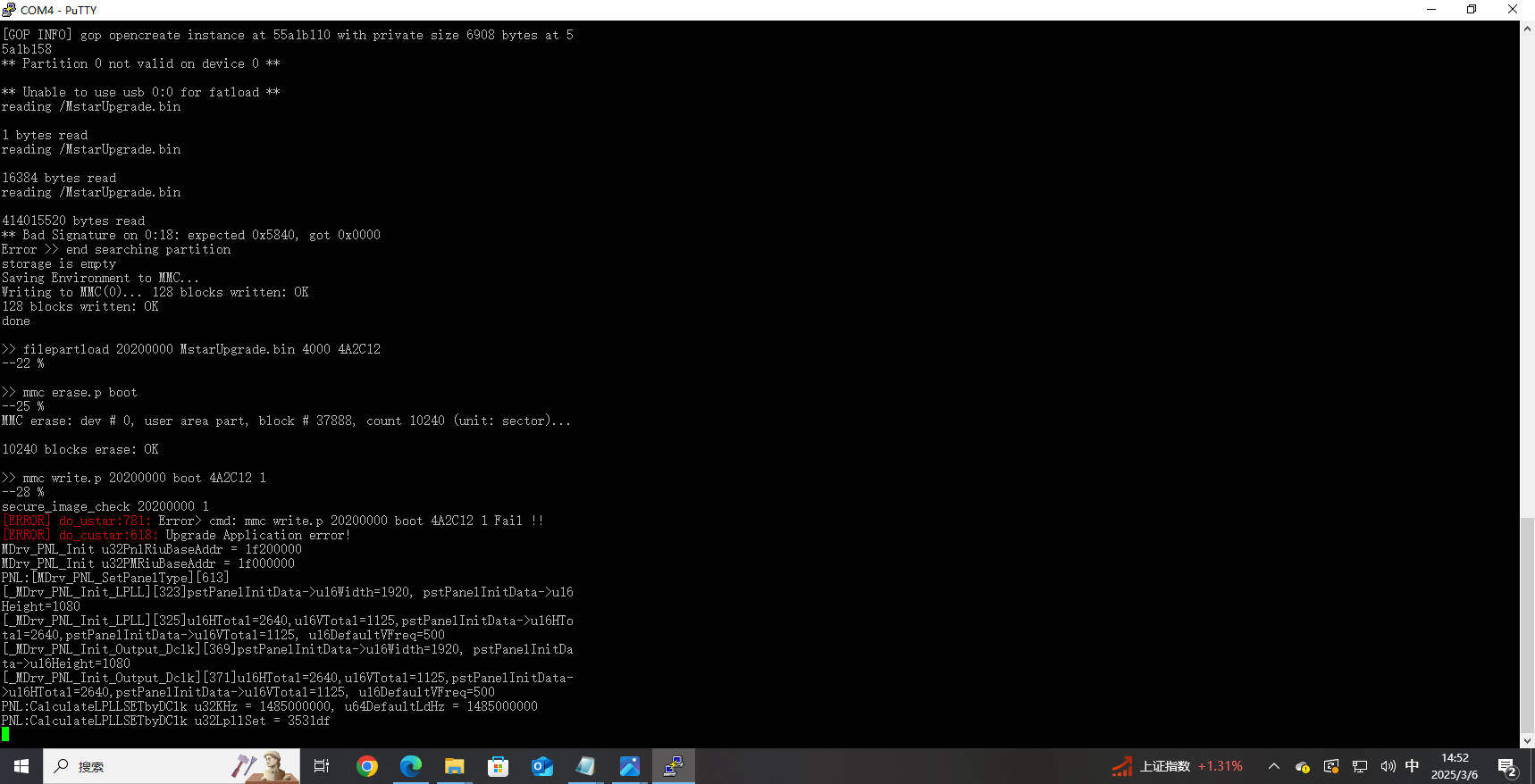Click the 'secure_image_check 20200000 1' line
The height and width of the screenshot is (784, 1535).
pos(105,506)
